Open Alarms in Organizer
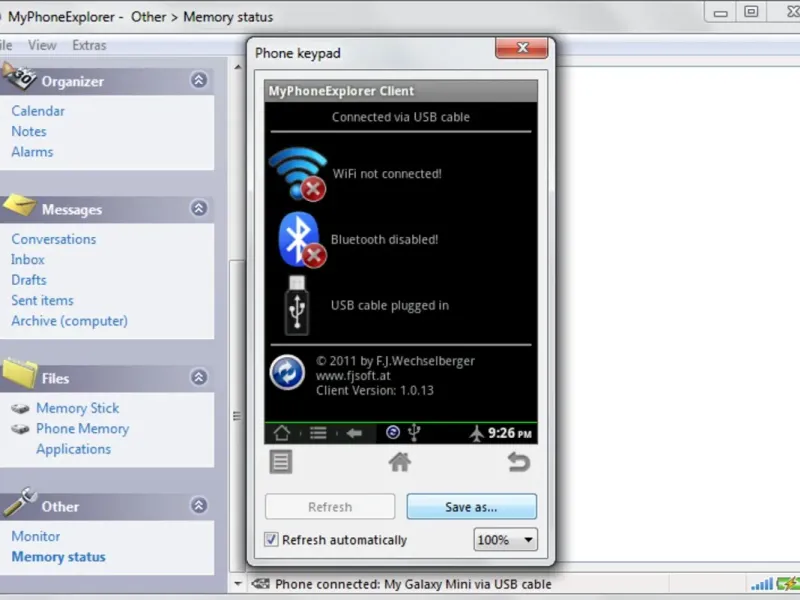Viewport: 800px width, 600px height. click(x=32, y=152)
